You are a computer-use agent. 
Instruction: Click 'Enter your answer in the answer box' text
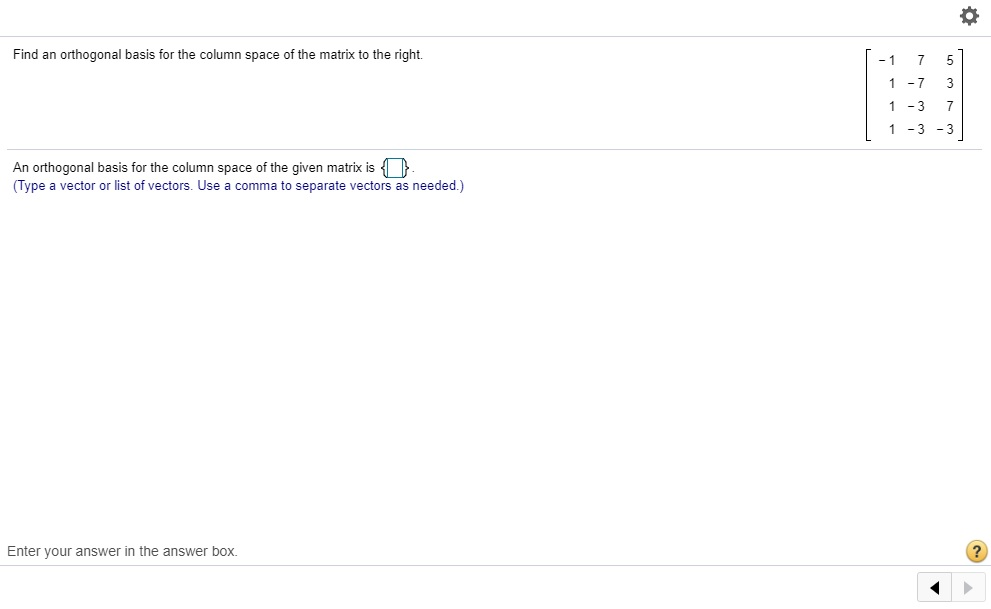122,551
